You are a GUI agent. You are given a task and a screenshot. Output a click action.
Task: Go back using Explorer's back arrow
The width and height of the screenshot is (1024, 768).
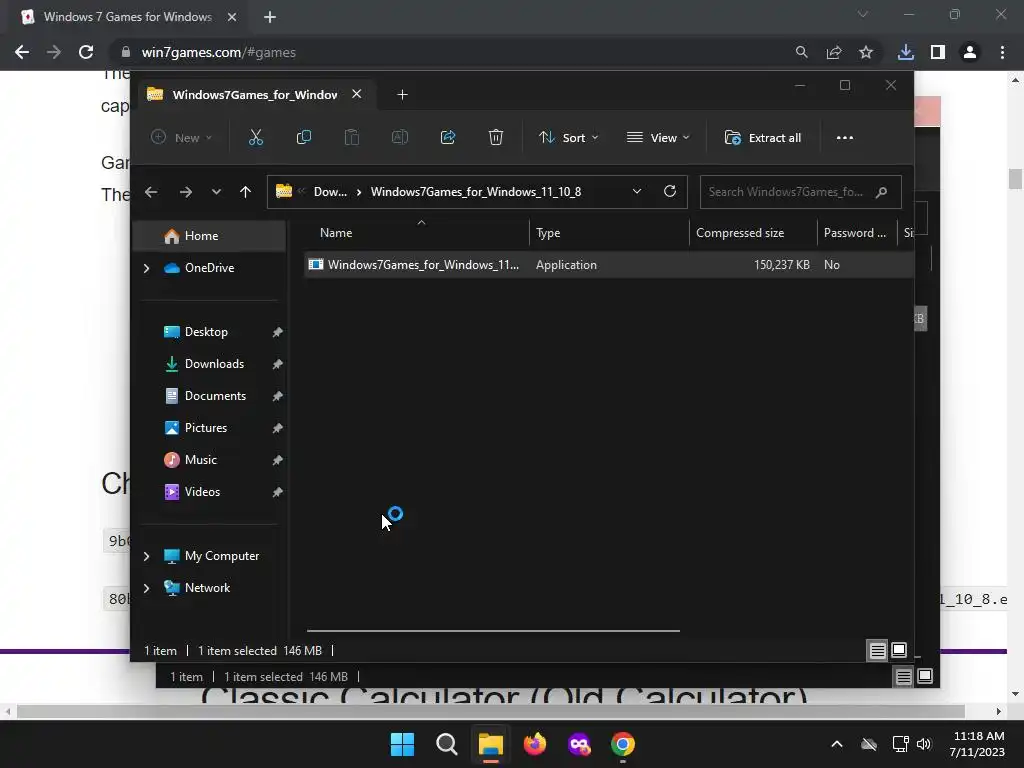(x=151, y=192)
